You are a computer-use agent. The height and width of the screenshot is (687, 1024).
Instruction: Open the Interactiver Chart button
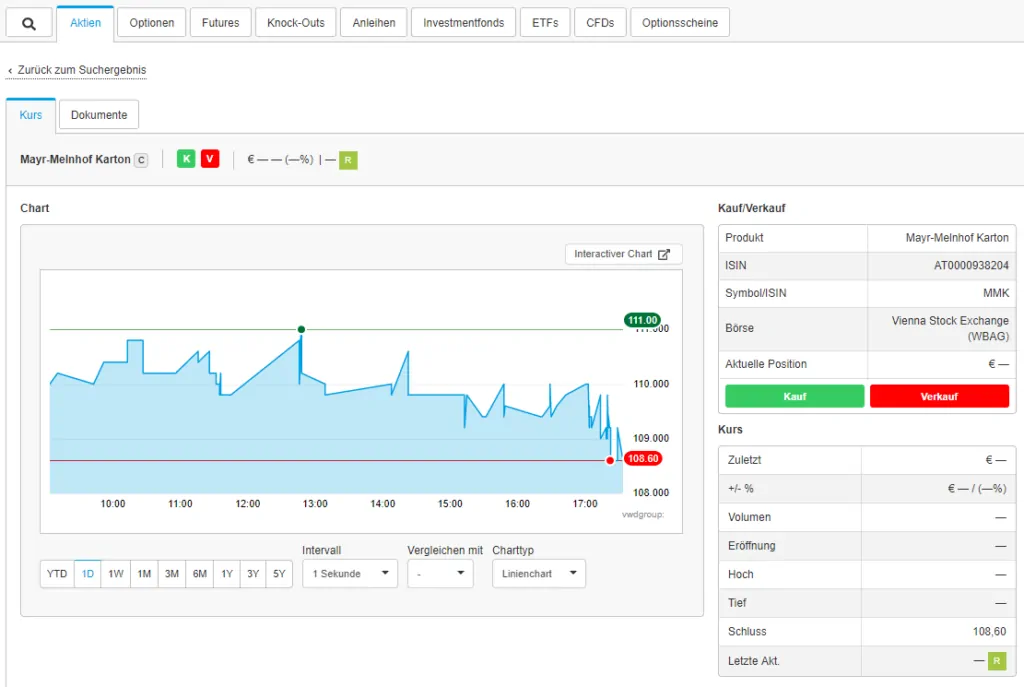coord(624,254)
